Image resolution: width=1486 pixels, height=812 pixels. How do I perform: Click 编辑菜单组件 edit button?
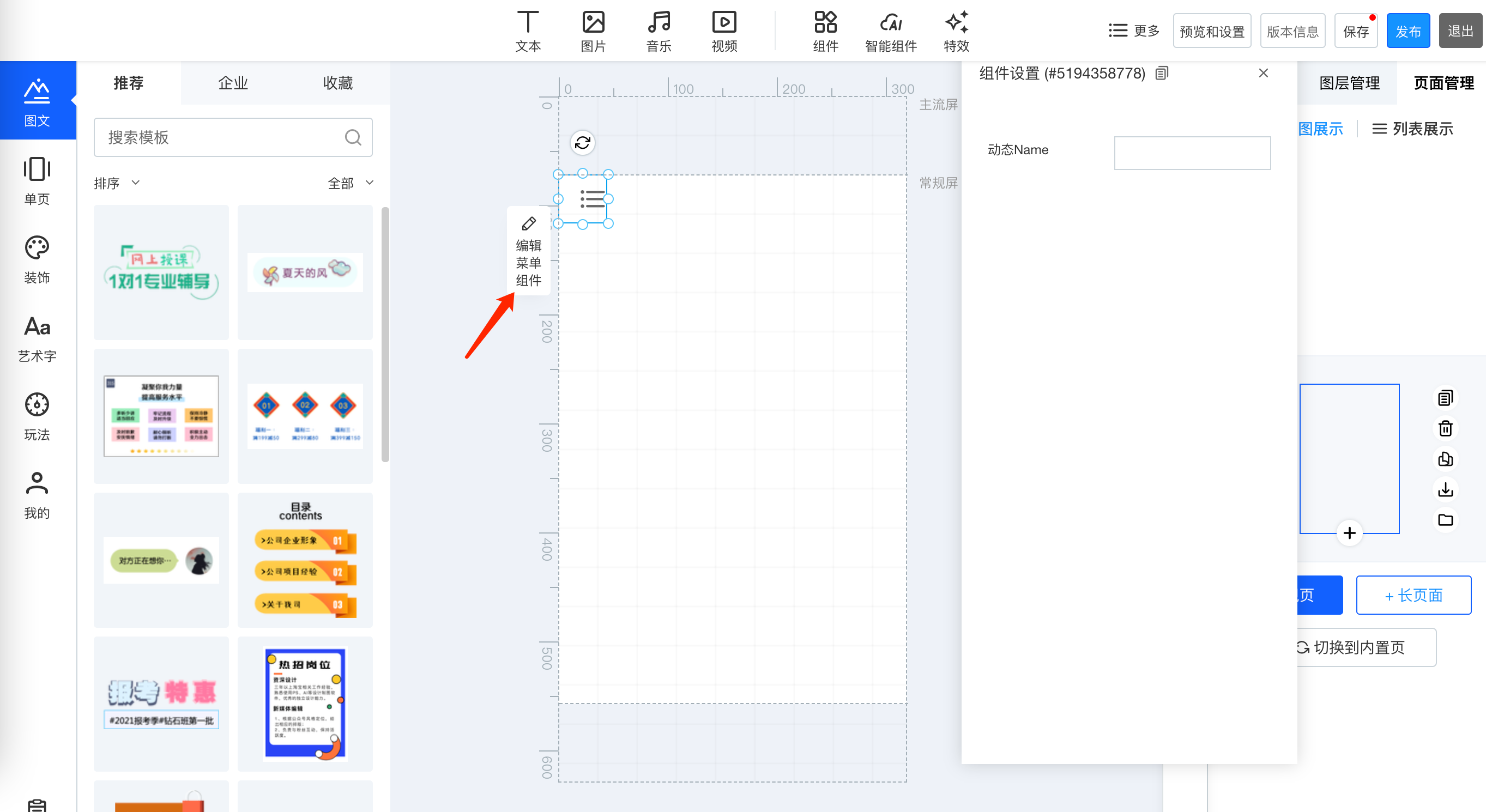(x=528, y=251)
